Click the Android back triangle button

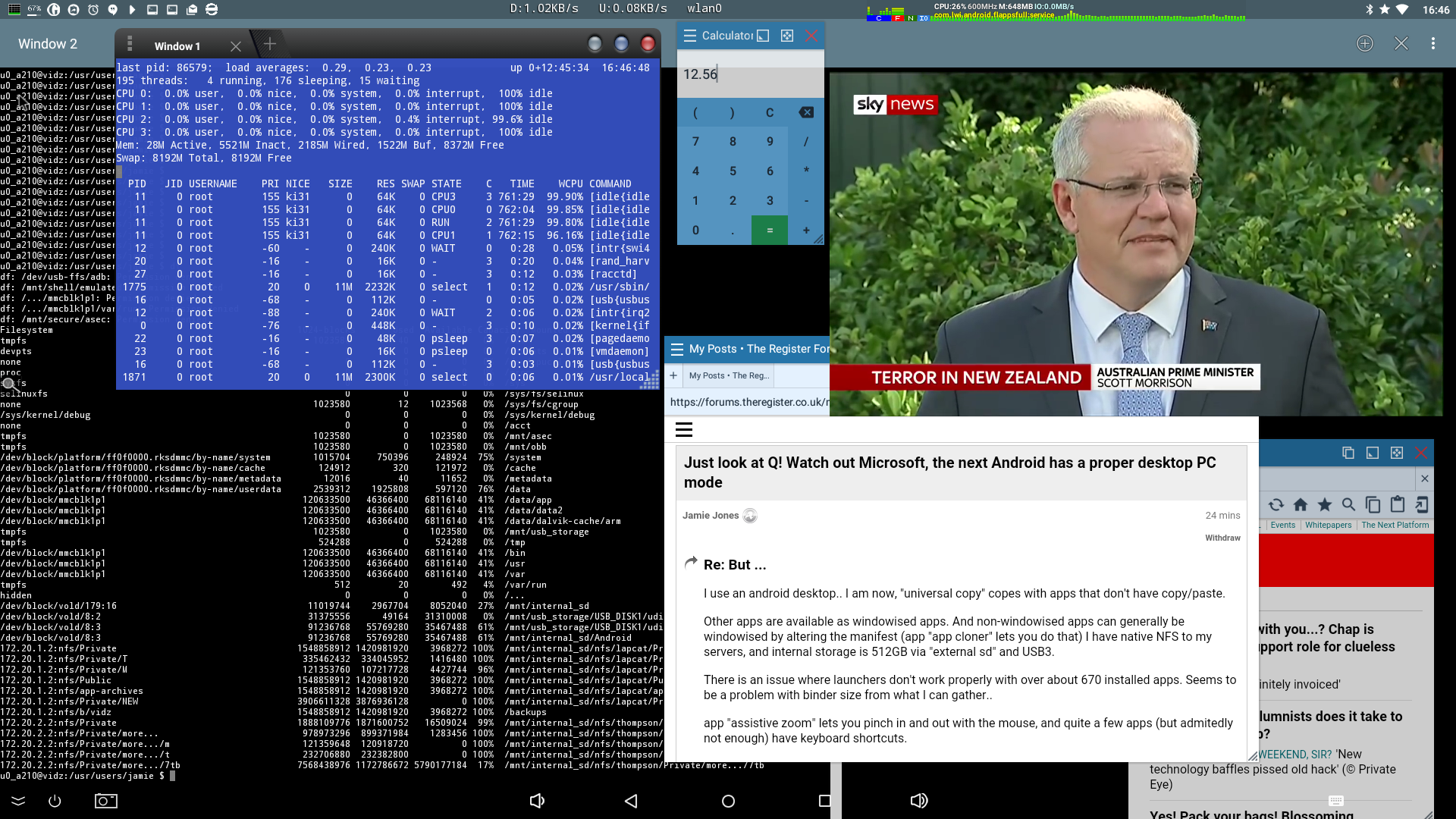(631, 801)
